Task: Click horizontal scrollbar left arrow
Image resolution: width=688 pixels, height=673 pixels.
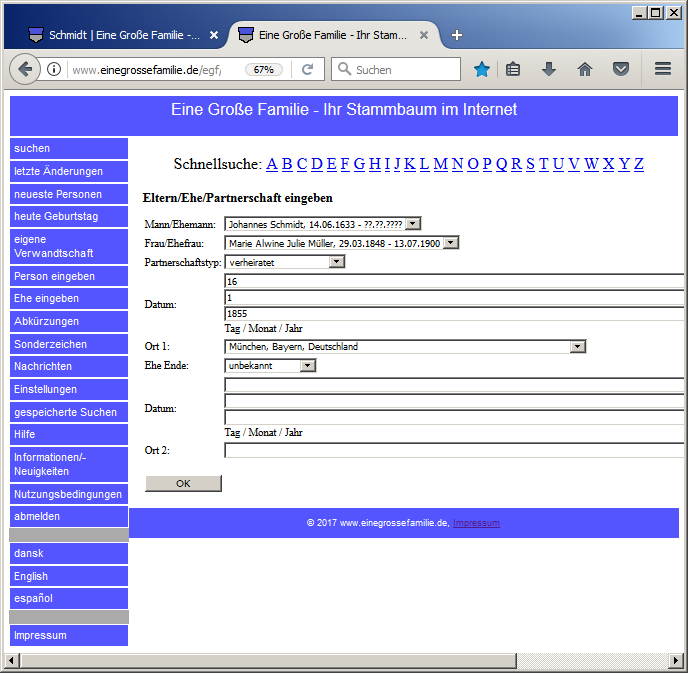Action: (11, 660)
